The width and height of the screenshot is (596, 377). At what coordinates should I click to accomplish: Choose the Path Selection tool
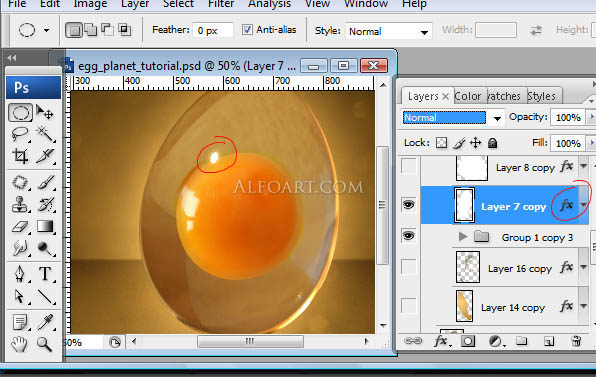coord(20,297)
